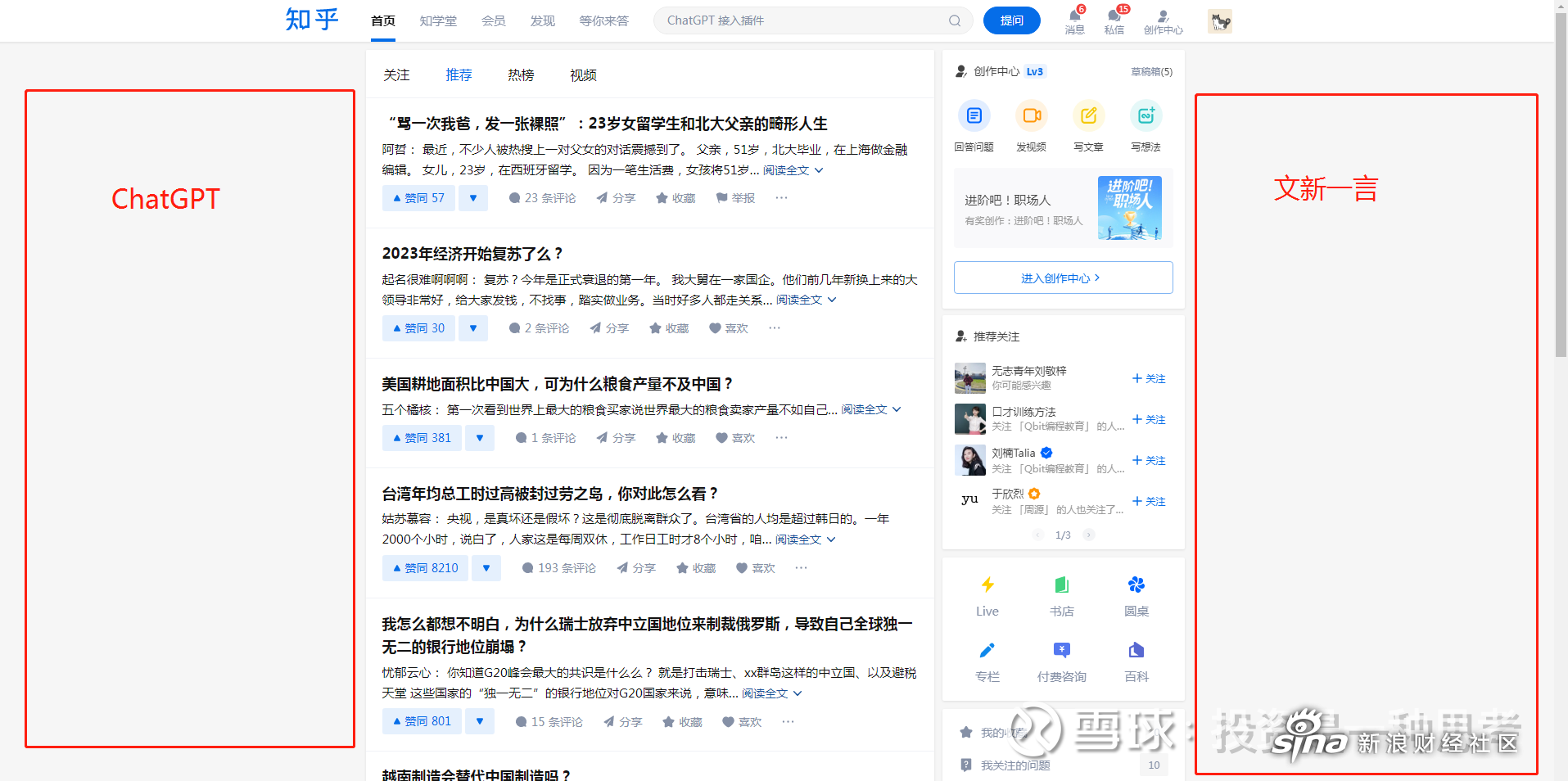Open the 私信 private messages icon
1568x781 pixels.
pos(1114,15)
